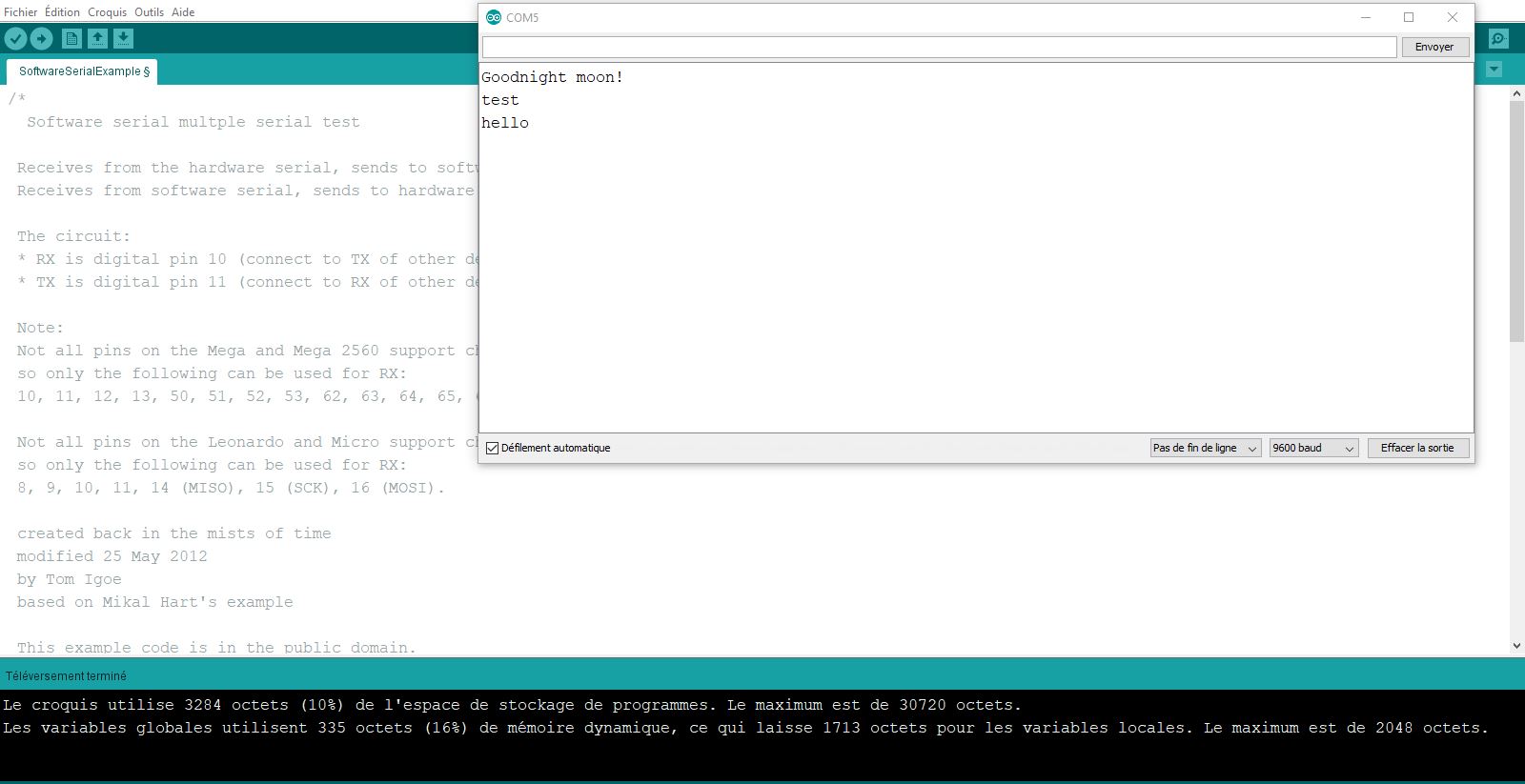Click the COM5 window title text

522,18
